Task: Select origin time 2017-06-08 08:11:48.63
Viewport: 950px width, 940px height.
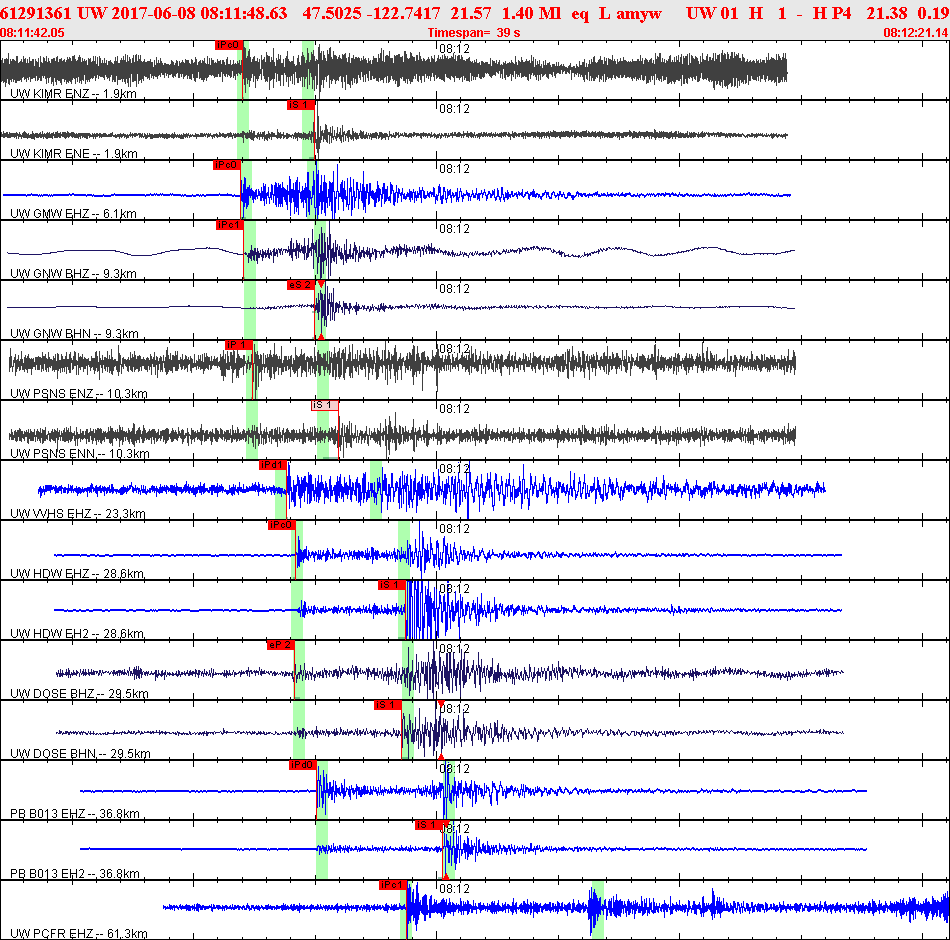Action: (x=199, y=13)
